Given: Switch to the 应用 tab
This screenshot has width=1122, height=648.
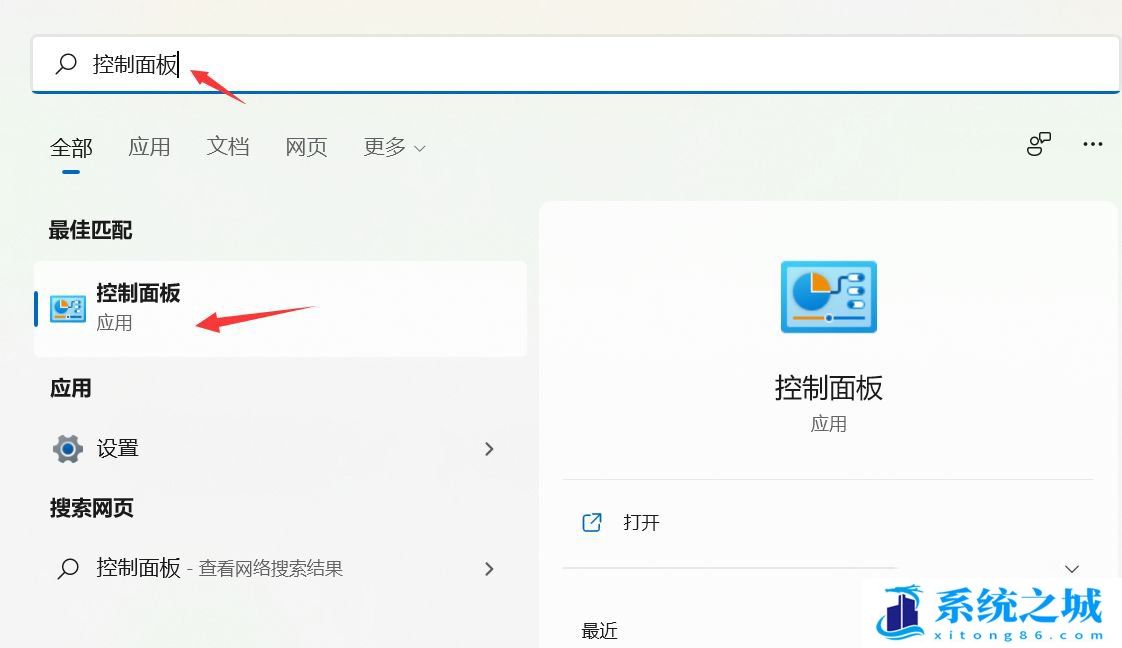Looking at the screenshot, I should (x=149, y=146).
